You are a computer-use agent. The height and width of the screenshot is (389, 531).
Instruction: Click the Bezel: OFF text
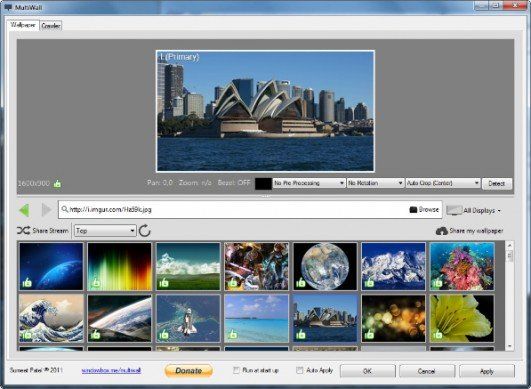(234, 183)
